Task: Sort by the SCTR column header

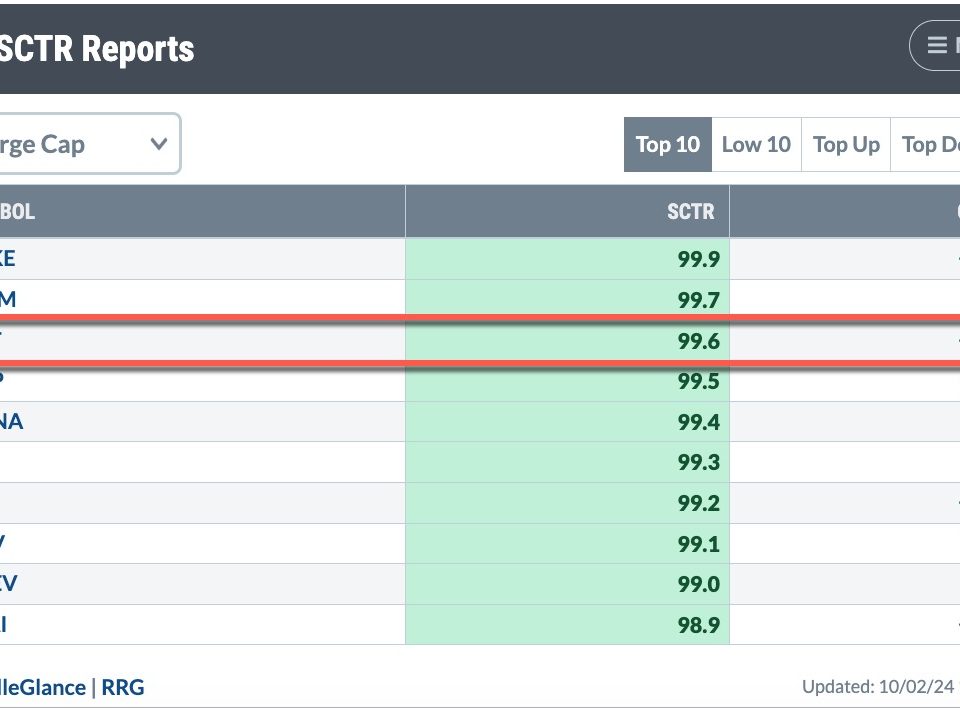Action: click(x=691, y=212)
